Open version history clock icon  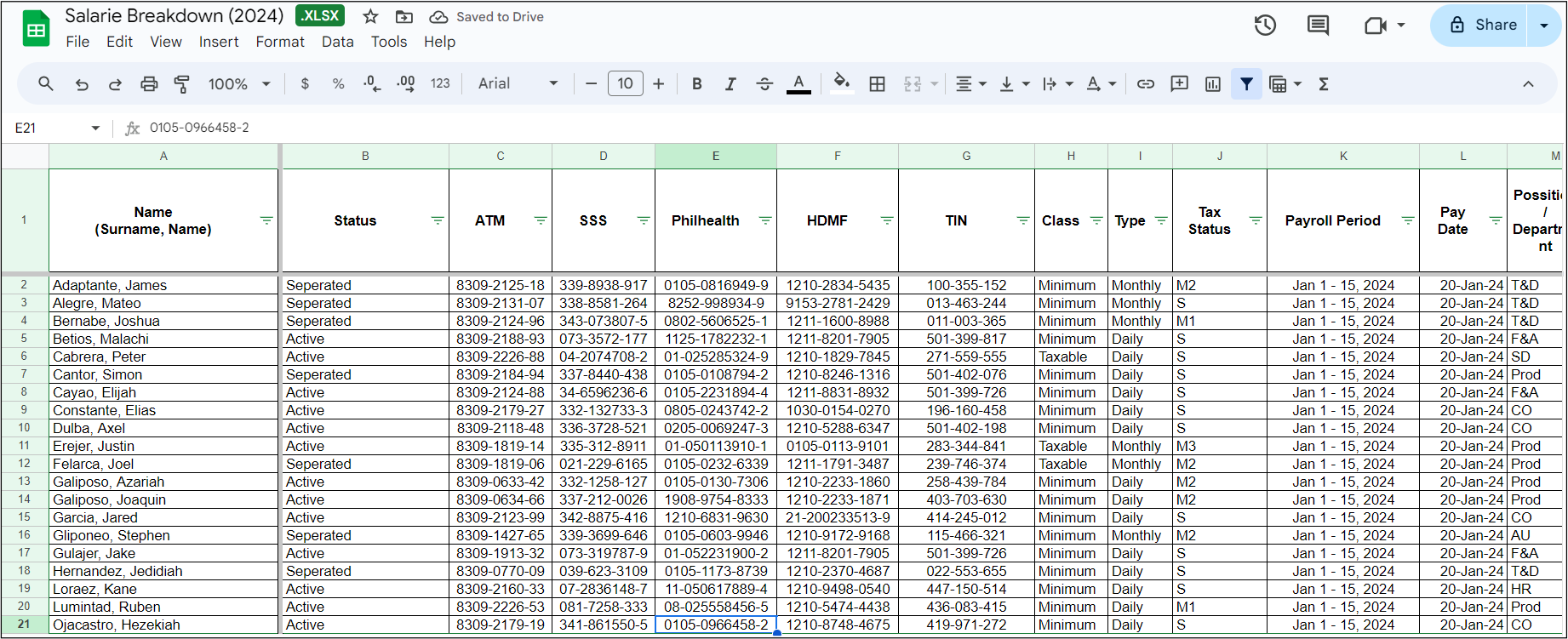[x=1265, y=26]
